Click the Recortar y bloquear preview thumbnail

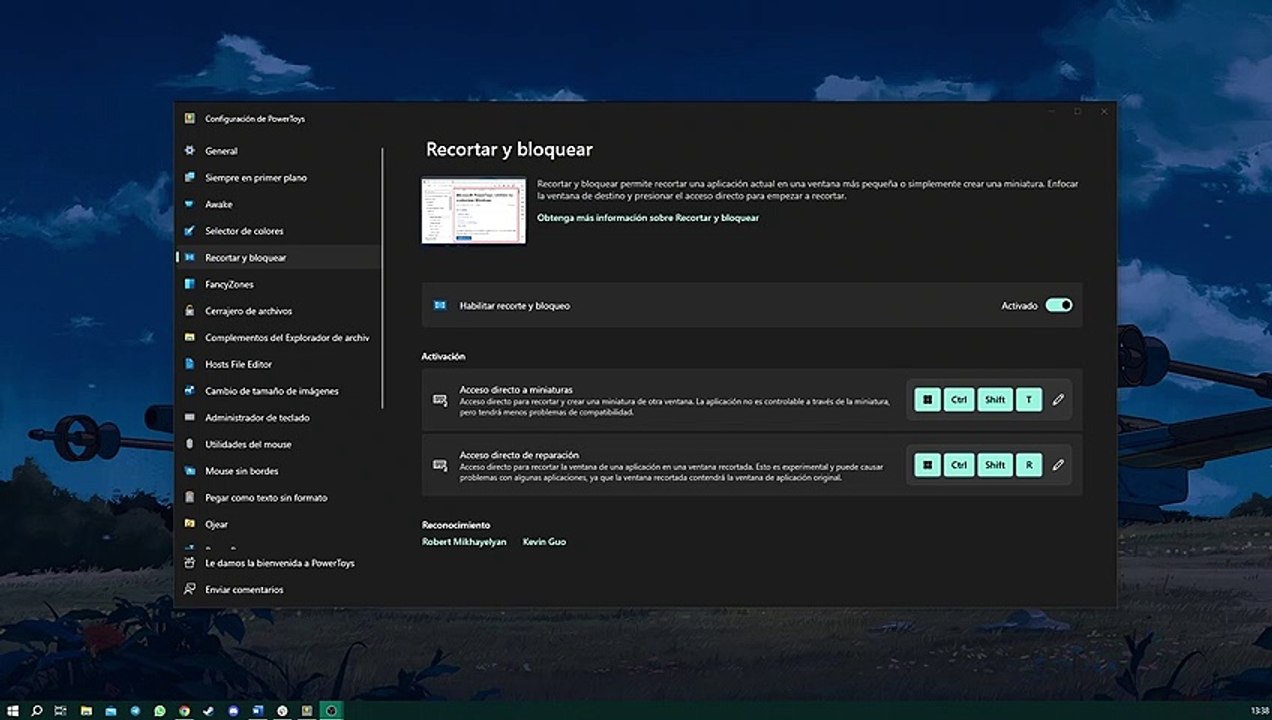[x=474, y=210]
